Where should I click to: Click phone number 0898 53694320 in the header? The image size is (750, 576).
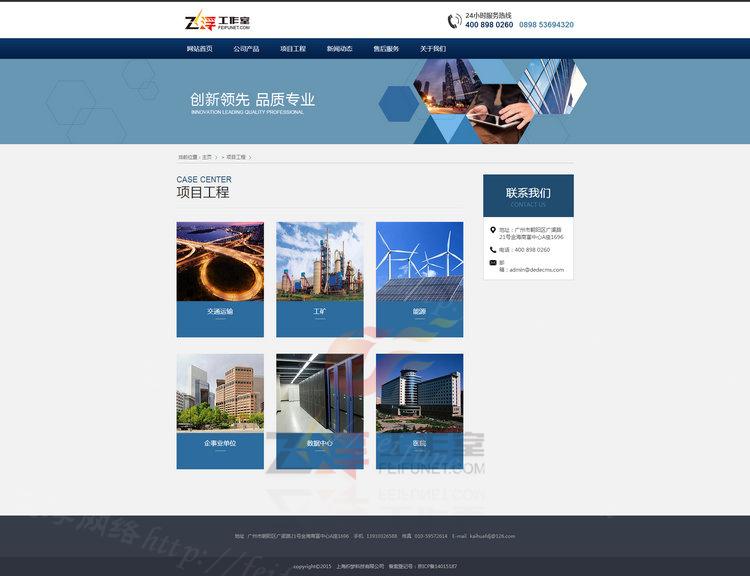pyautogui.click(x=546, y=25)
